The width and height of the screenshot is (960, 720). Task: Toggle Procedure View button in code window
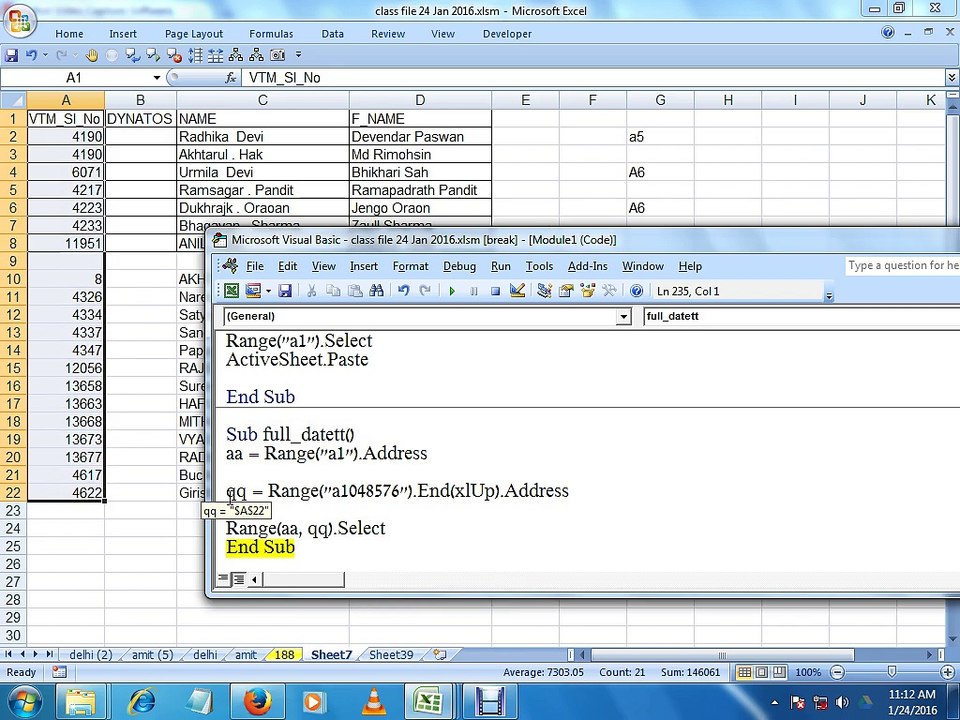(x=223, y=579)
